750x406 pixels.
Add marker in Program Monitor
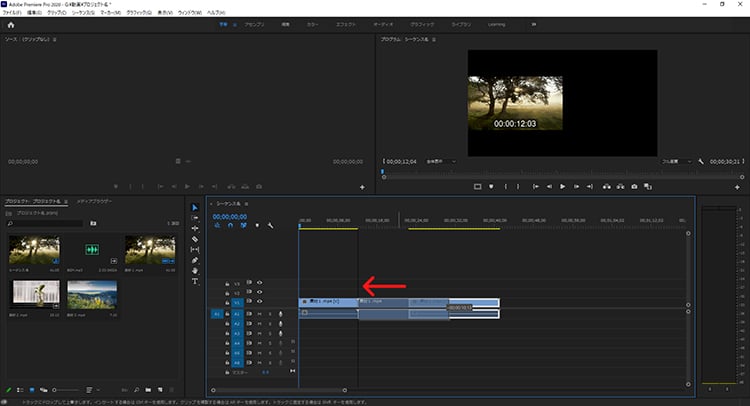(x=491, y=187)
